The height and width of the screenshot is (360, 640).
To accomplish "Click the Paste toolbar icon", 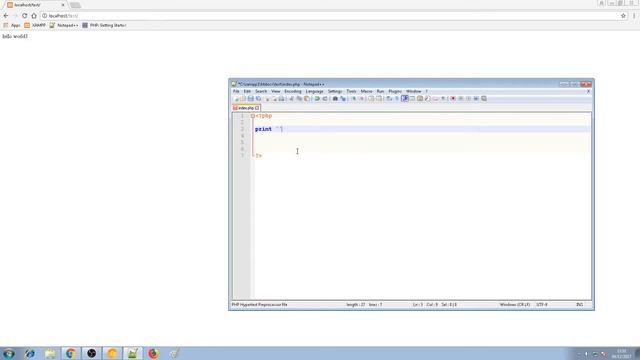I will click(307, 98).
